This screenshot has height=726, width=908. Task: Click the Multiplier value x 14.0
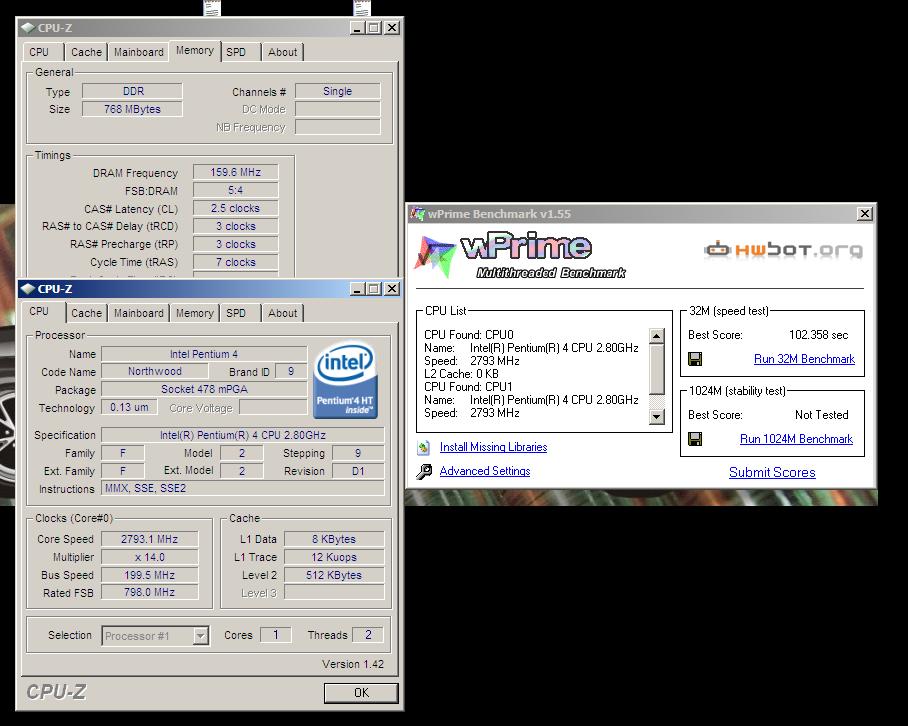[149, 557]
